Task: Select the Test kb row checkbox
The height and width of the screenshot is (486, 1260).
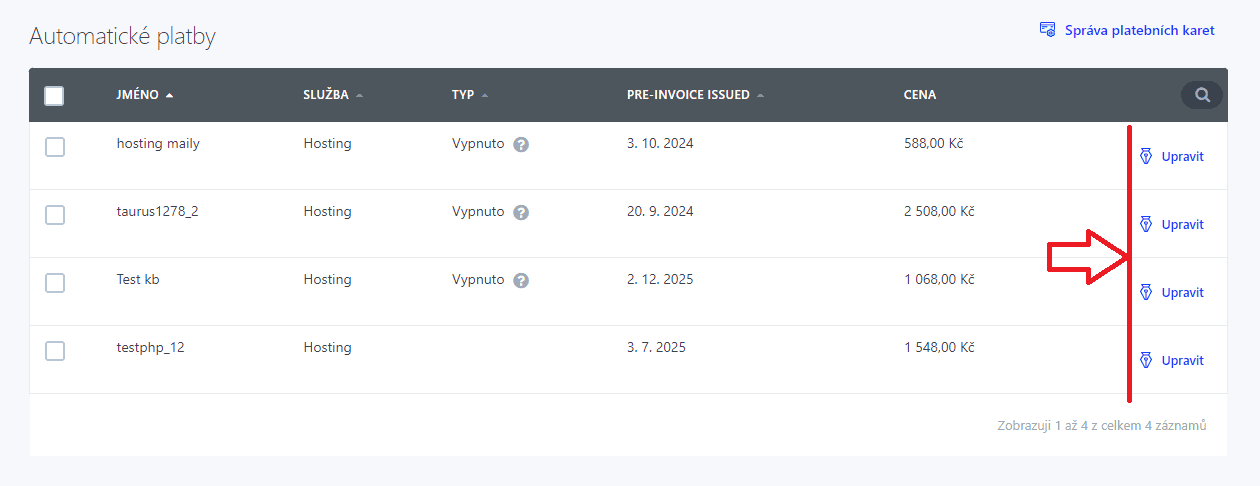Action: pos(55,283)
